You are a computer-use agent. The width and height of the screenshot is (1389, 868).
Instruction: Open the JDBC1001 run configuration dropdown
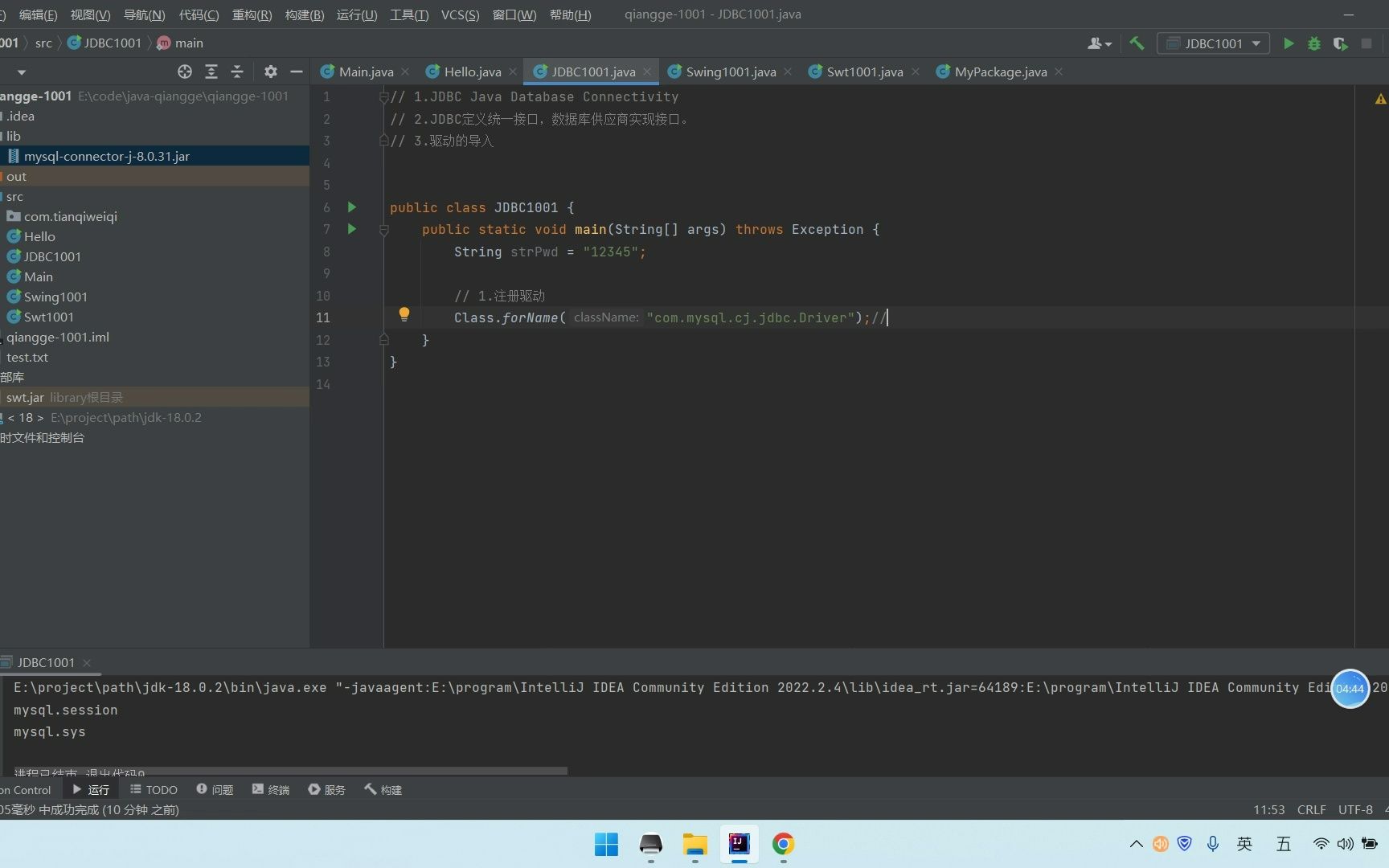(x=1213, y=43)
